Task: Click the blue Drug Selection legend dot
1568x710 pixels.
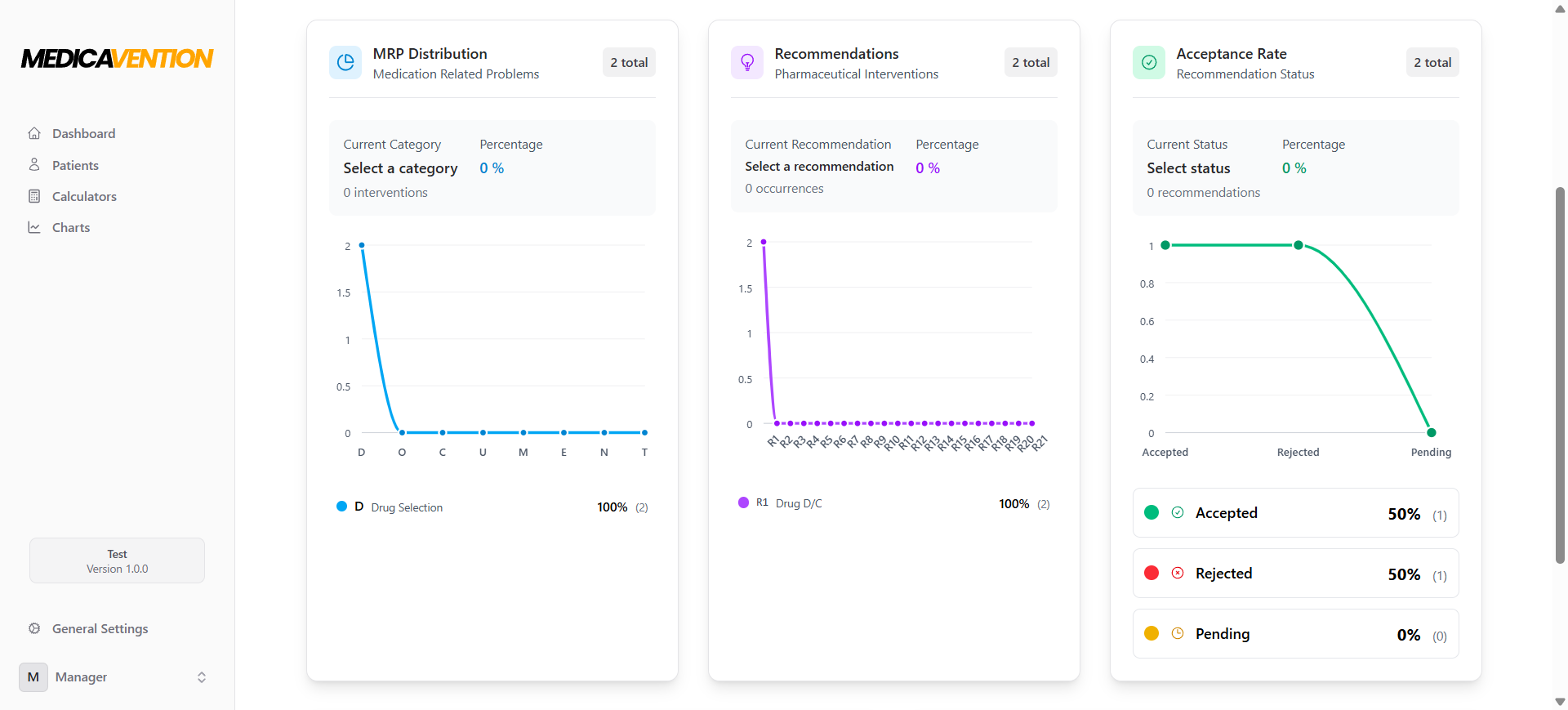Action: pos(342,507)
